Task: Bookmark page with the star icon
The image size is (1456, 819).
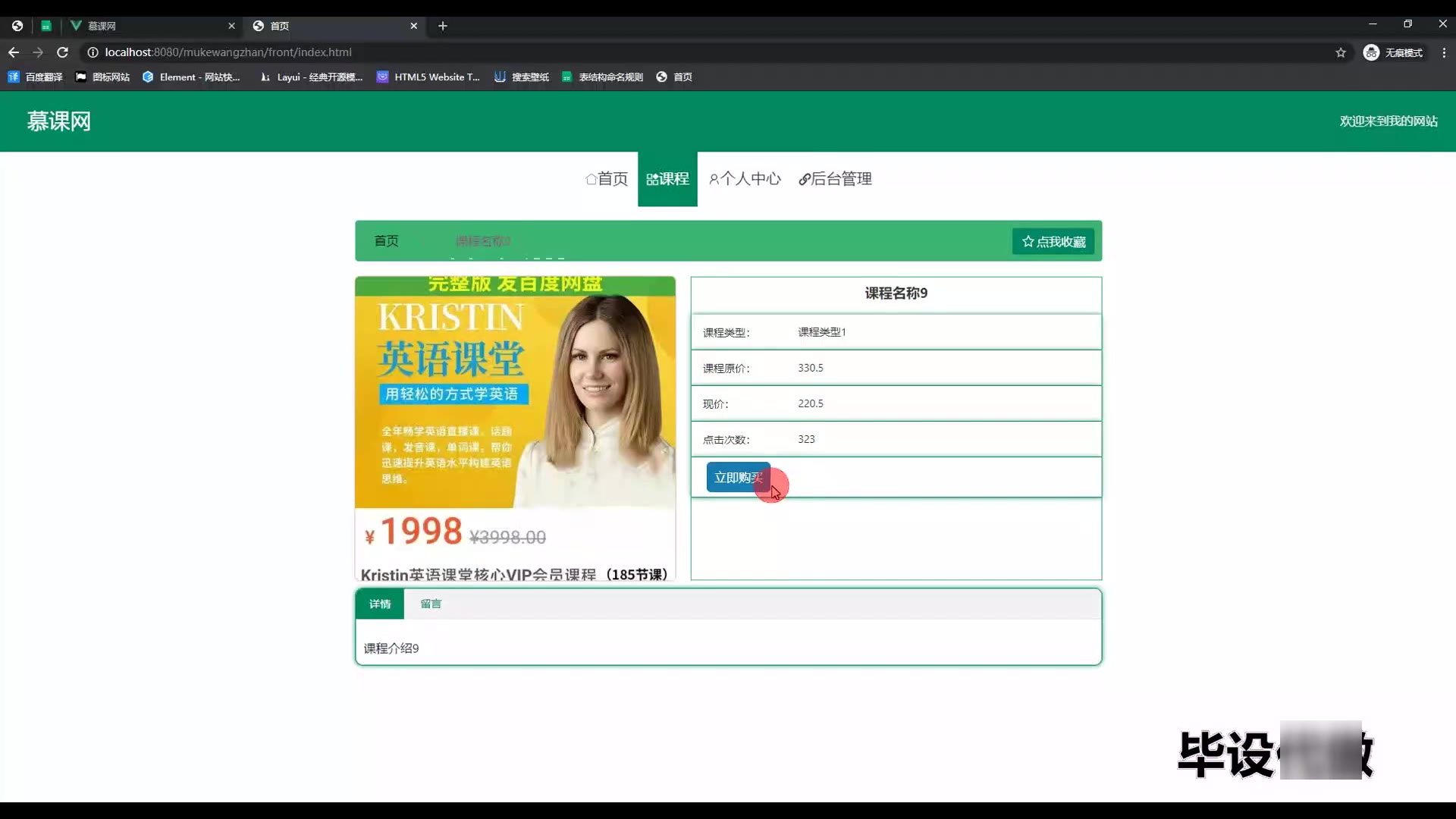Action: (1341, 52)
